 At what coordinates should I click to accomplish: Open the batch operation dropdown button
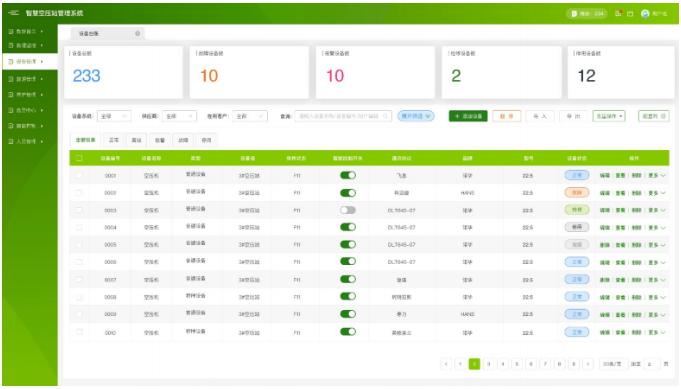[609, 116]
